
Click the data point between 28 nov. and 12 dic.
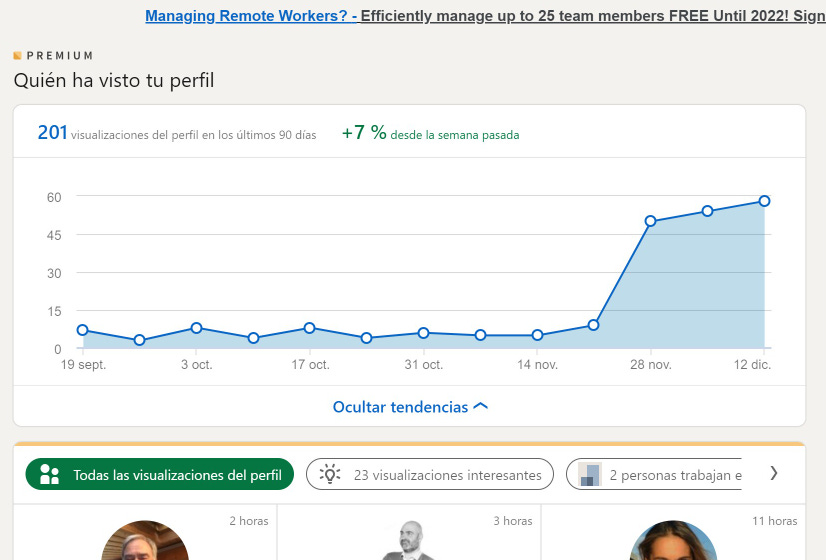[707, 211]
